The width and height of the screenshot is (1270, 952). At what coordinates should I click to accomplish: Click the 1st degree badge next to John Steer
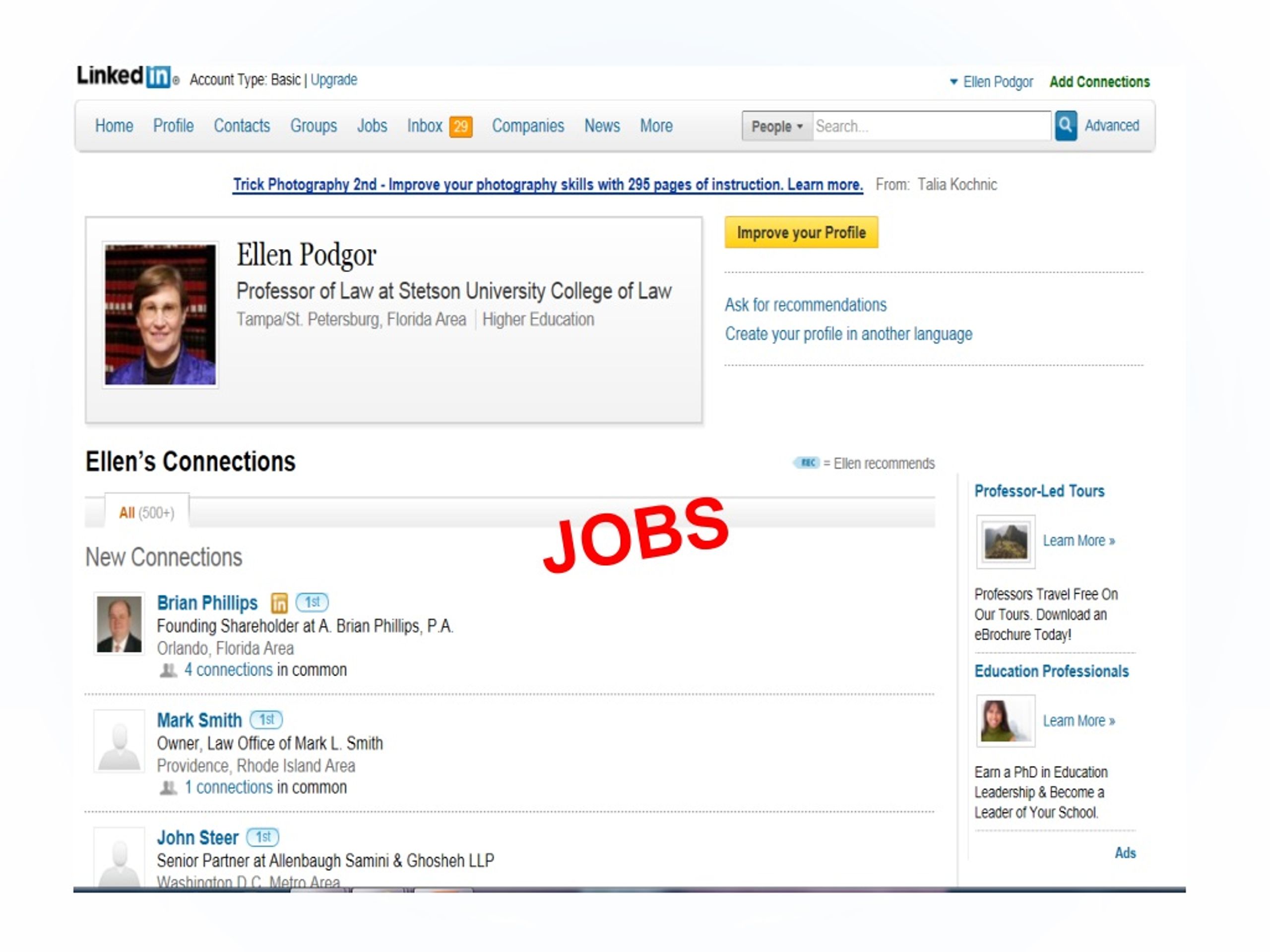[263, 837]
